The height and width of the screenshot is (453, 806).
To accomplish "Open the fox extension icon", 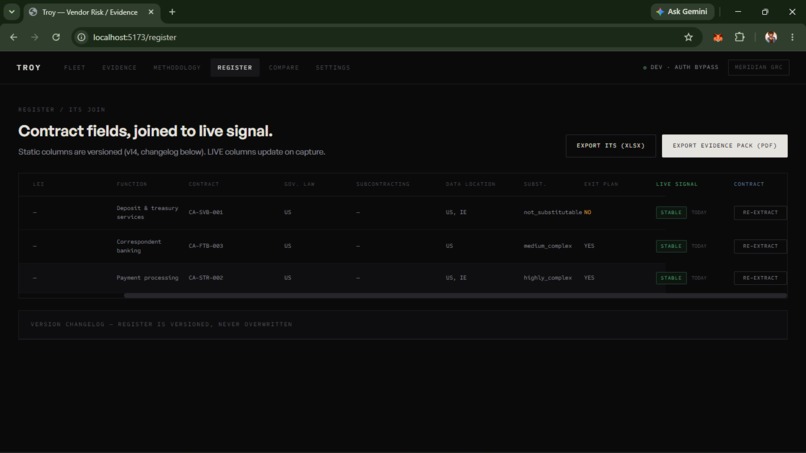I will click(x=718, y=37).
